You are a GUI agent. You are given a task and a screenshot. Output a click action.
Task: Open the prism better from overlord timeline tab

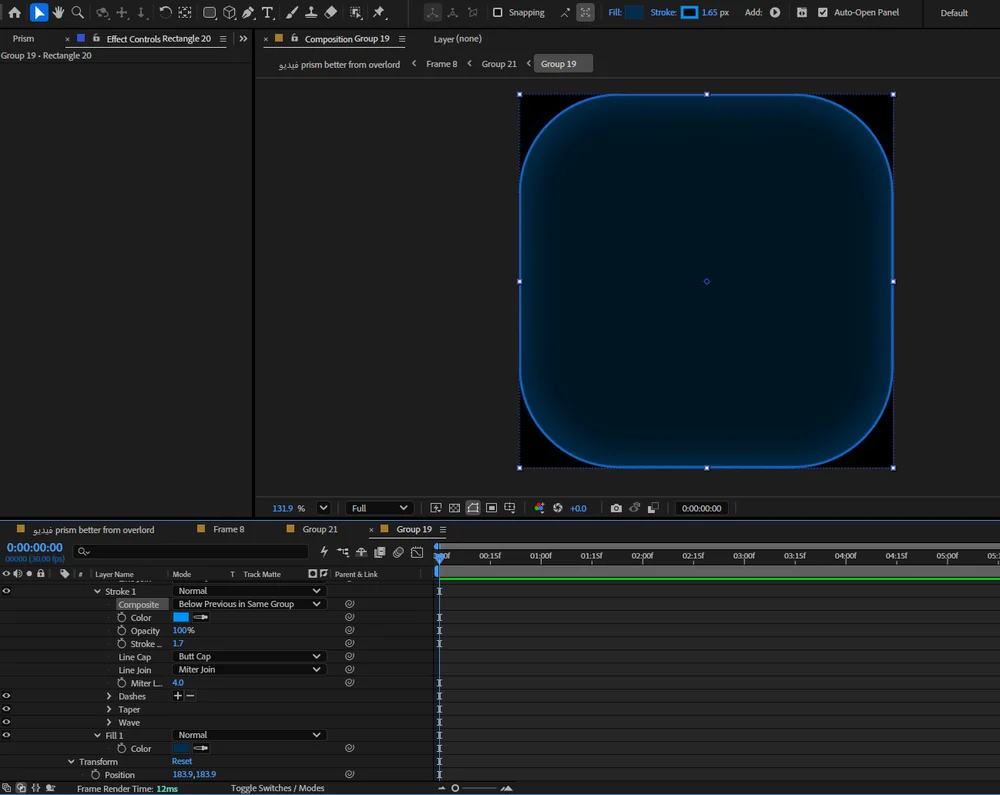[x=94, y=529]
